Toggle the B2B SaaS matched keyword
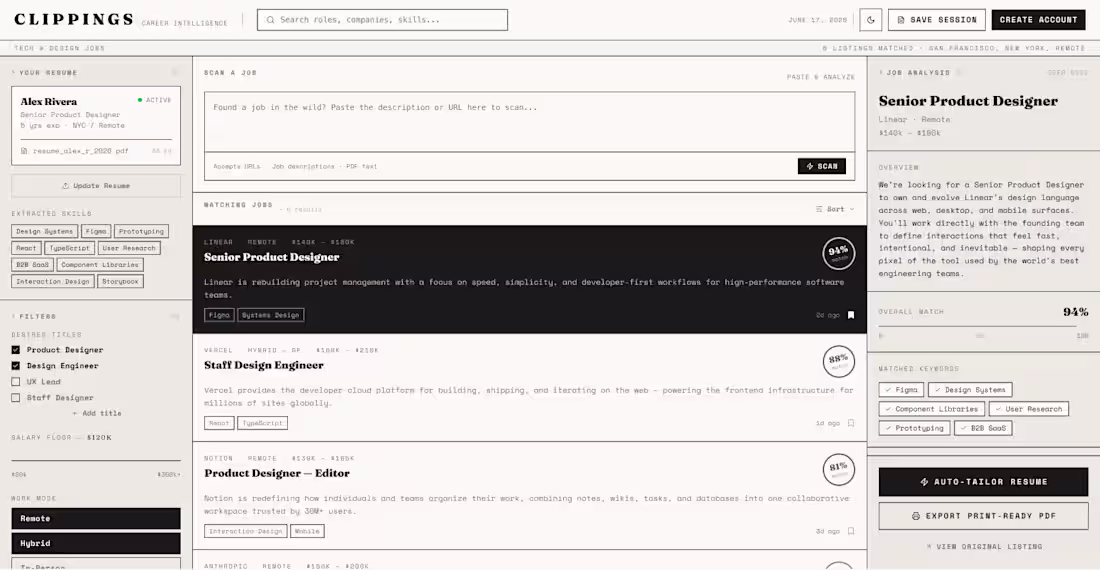1100x570 pixels. 984,428
